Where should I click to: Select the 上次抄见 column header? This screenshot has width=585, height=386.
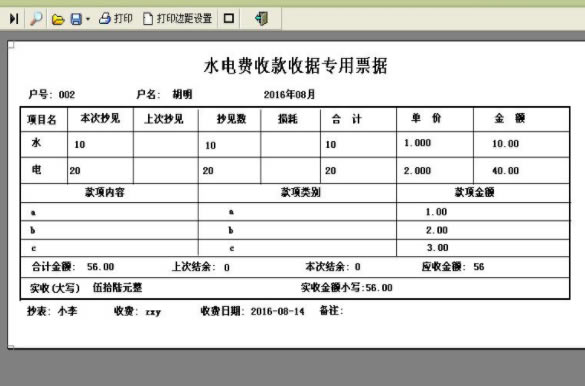(164, 119)
